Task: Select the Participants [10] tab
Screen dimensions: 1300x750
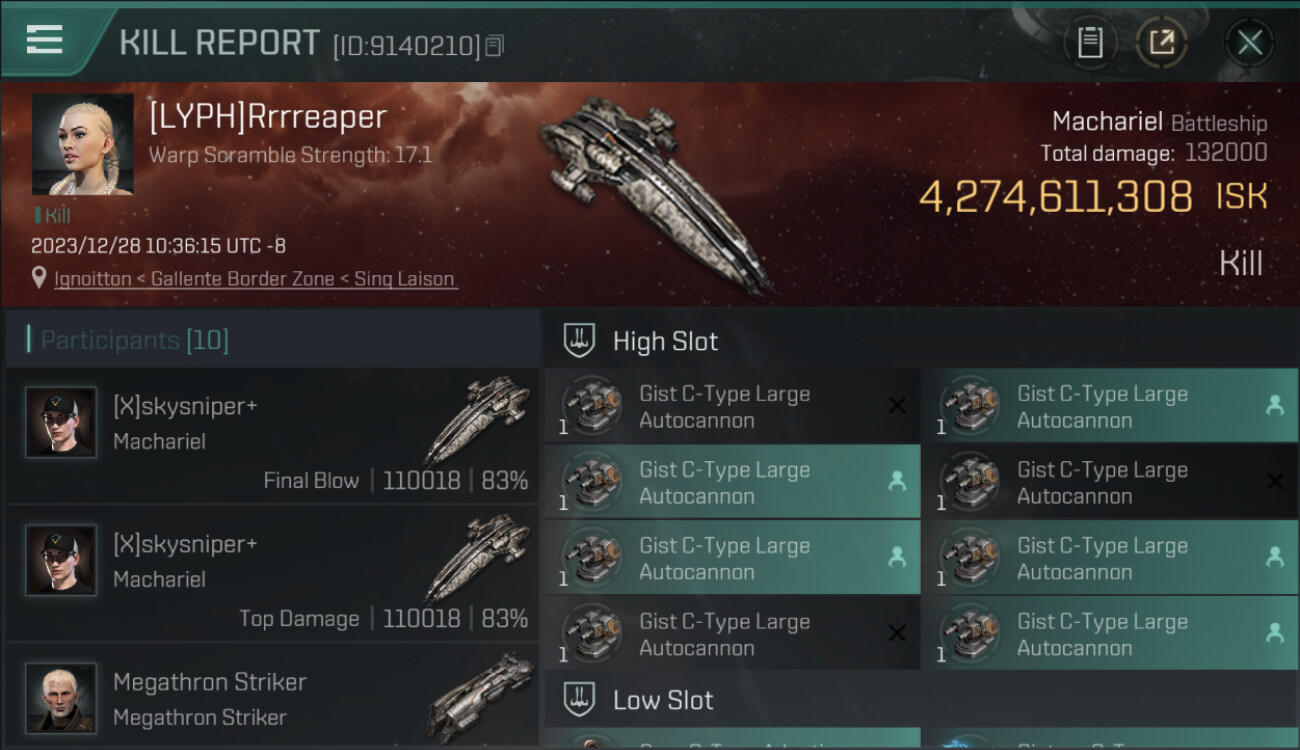Action: coord(135,341)
